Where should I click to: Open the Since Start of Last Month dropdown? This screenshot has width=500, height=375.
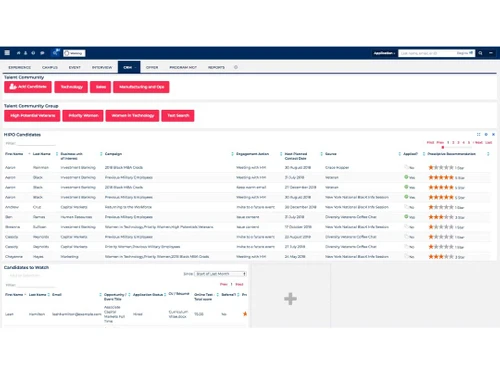pyautogui.click(x=221, y=274)
